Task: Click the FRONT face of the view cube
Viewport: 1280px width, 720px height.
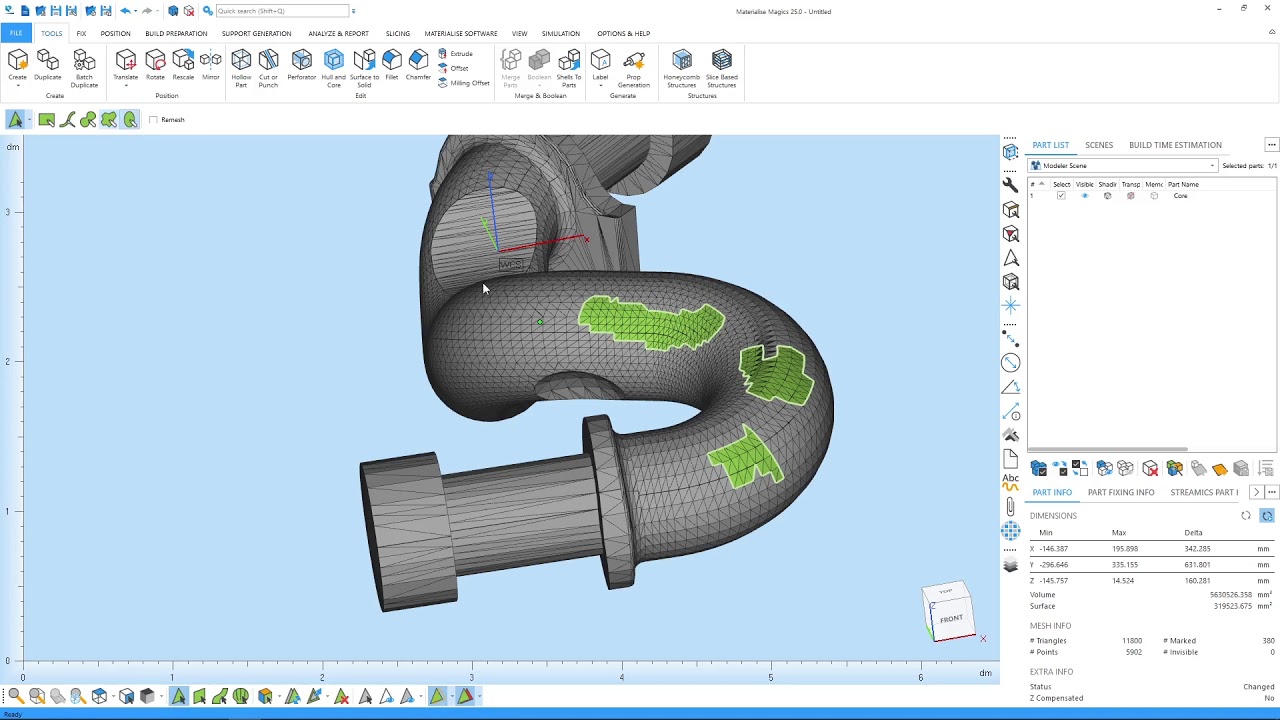Action: click(x=951, y=618)
